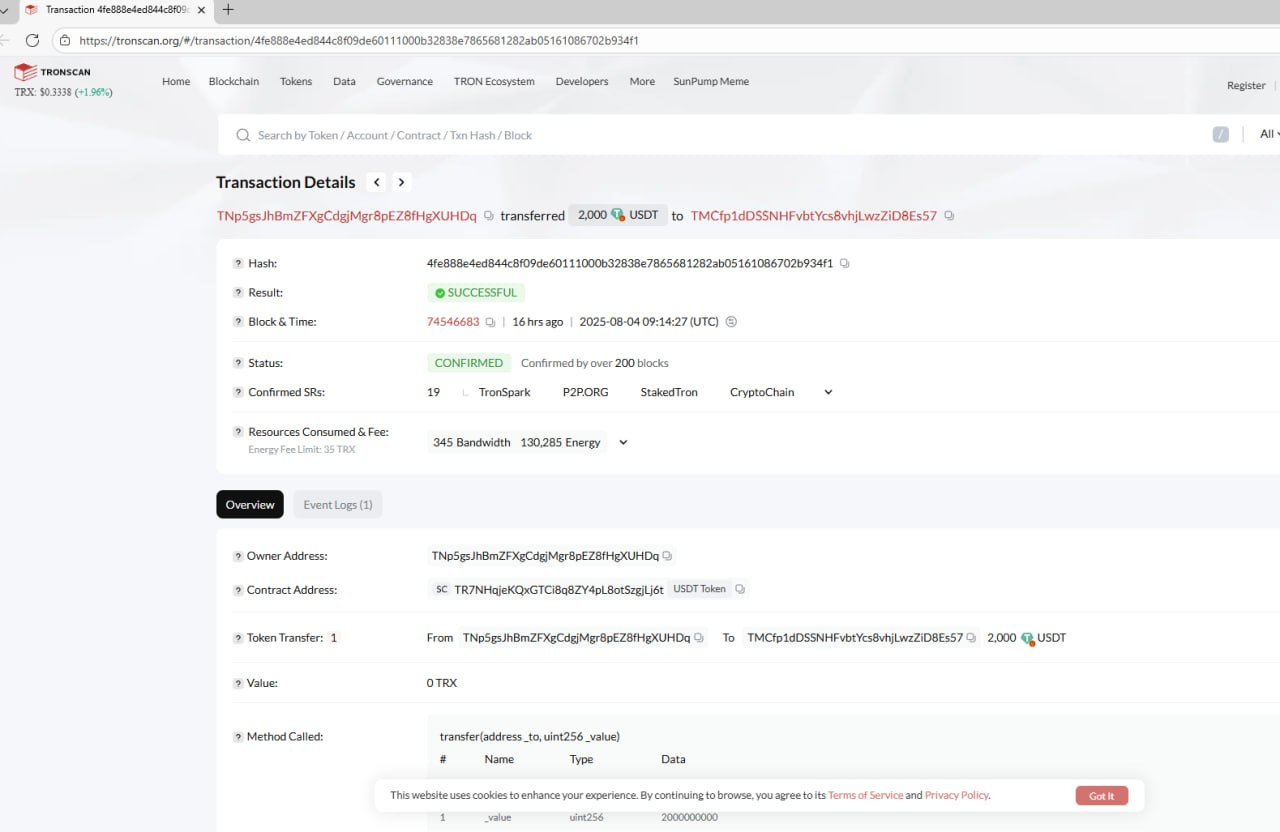
Task: Click the Owner Address value
Action: point(545,556)
